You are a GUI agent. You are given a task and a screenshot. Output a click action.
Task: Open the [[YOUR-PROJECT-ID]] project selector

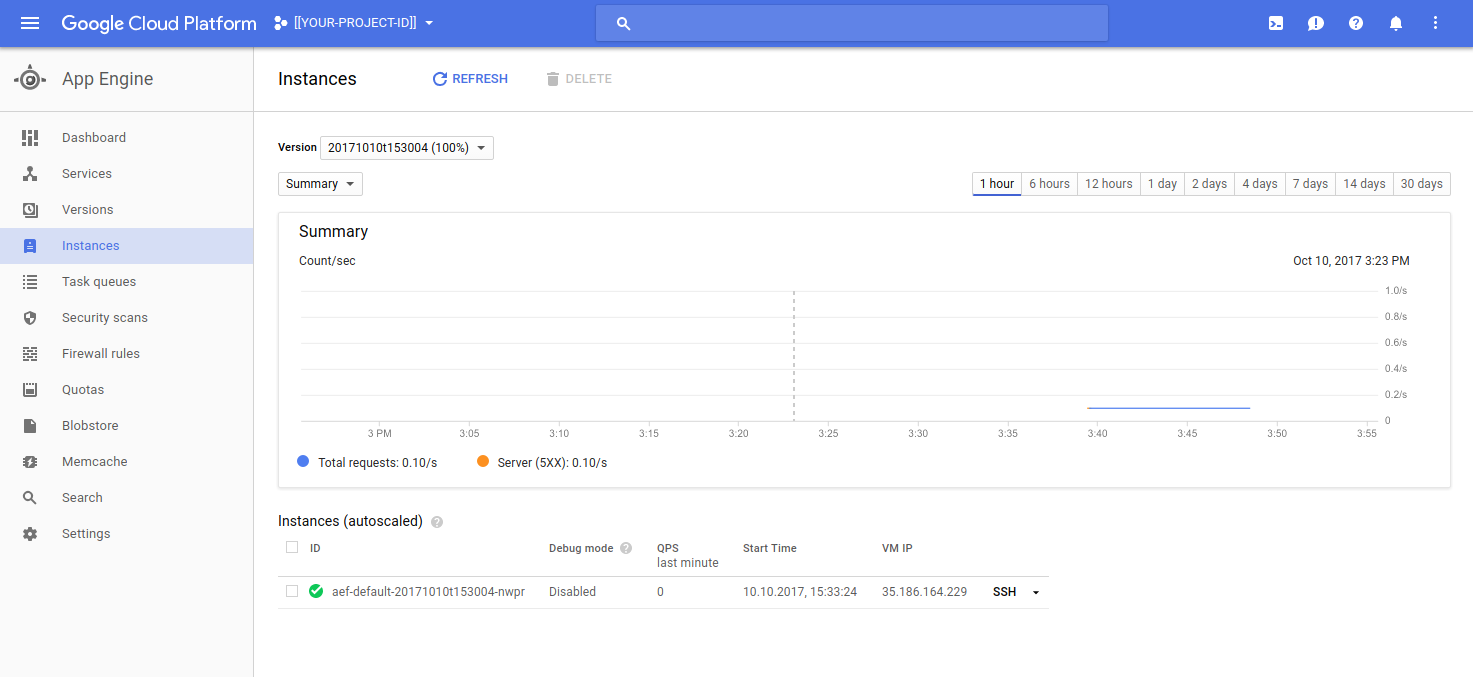(354, 23)
